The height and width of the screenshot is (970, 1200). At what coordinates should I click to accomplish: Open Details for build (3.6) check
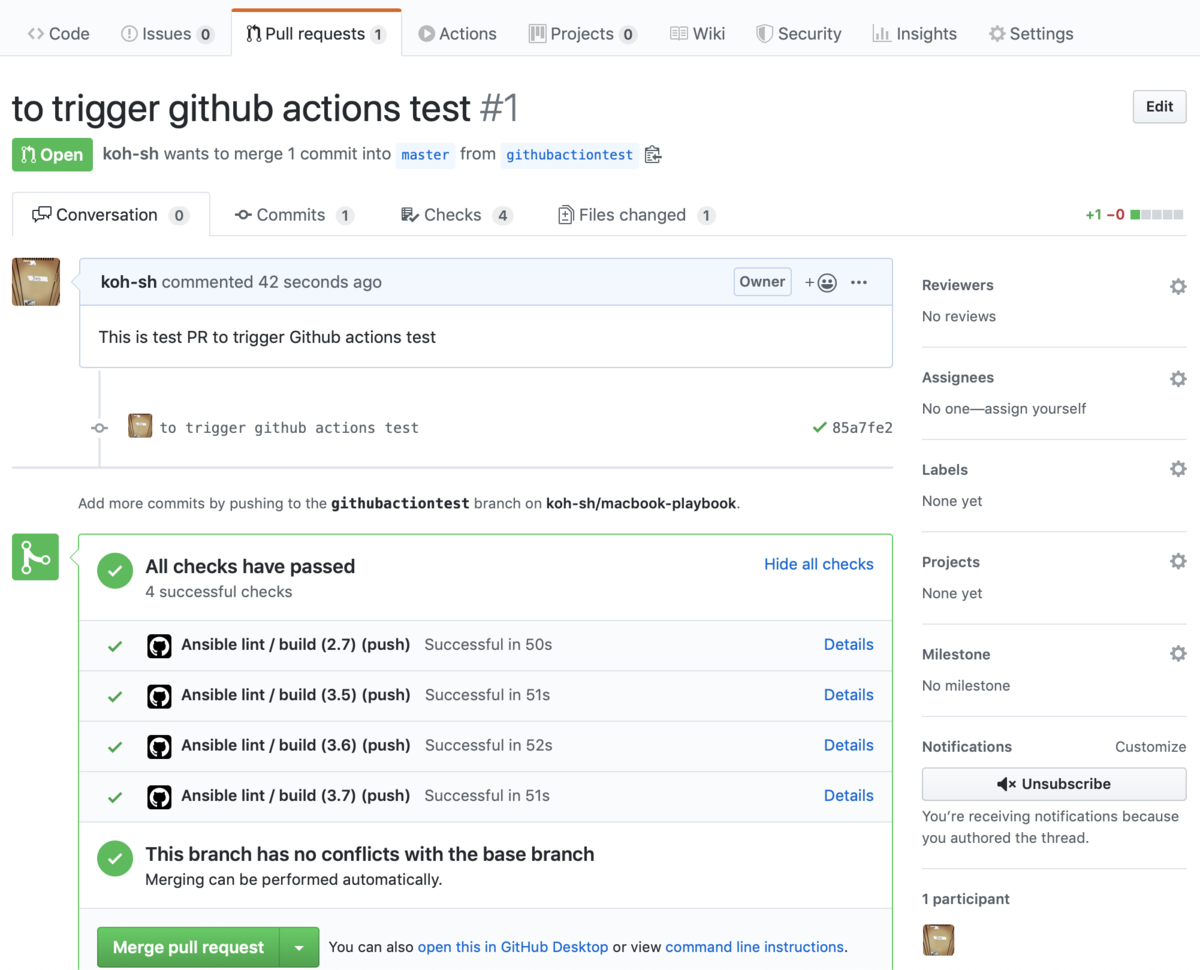tap(849, 745)
